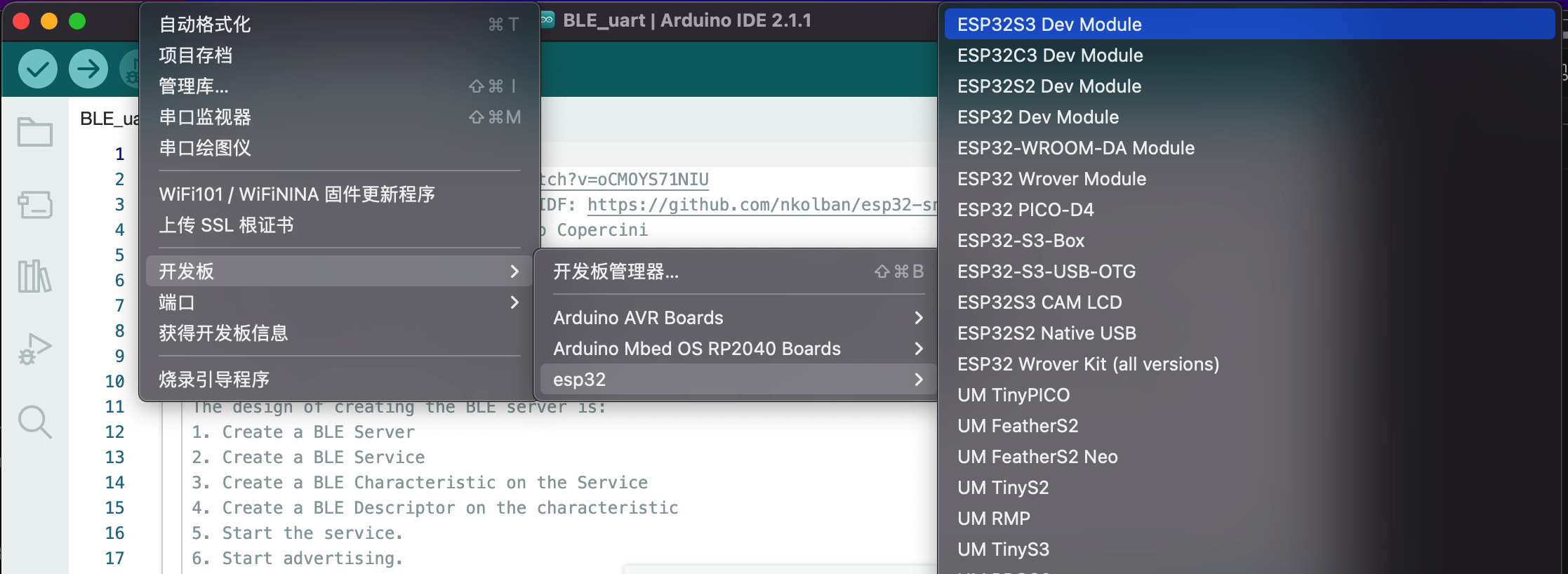The width and height of the screenshot is (1568, 574).
Task: Select ESP32S2 Dev Module board
Action: click(x=1249, y=86)
